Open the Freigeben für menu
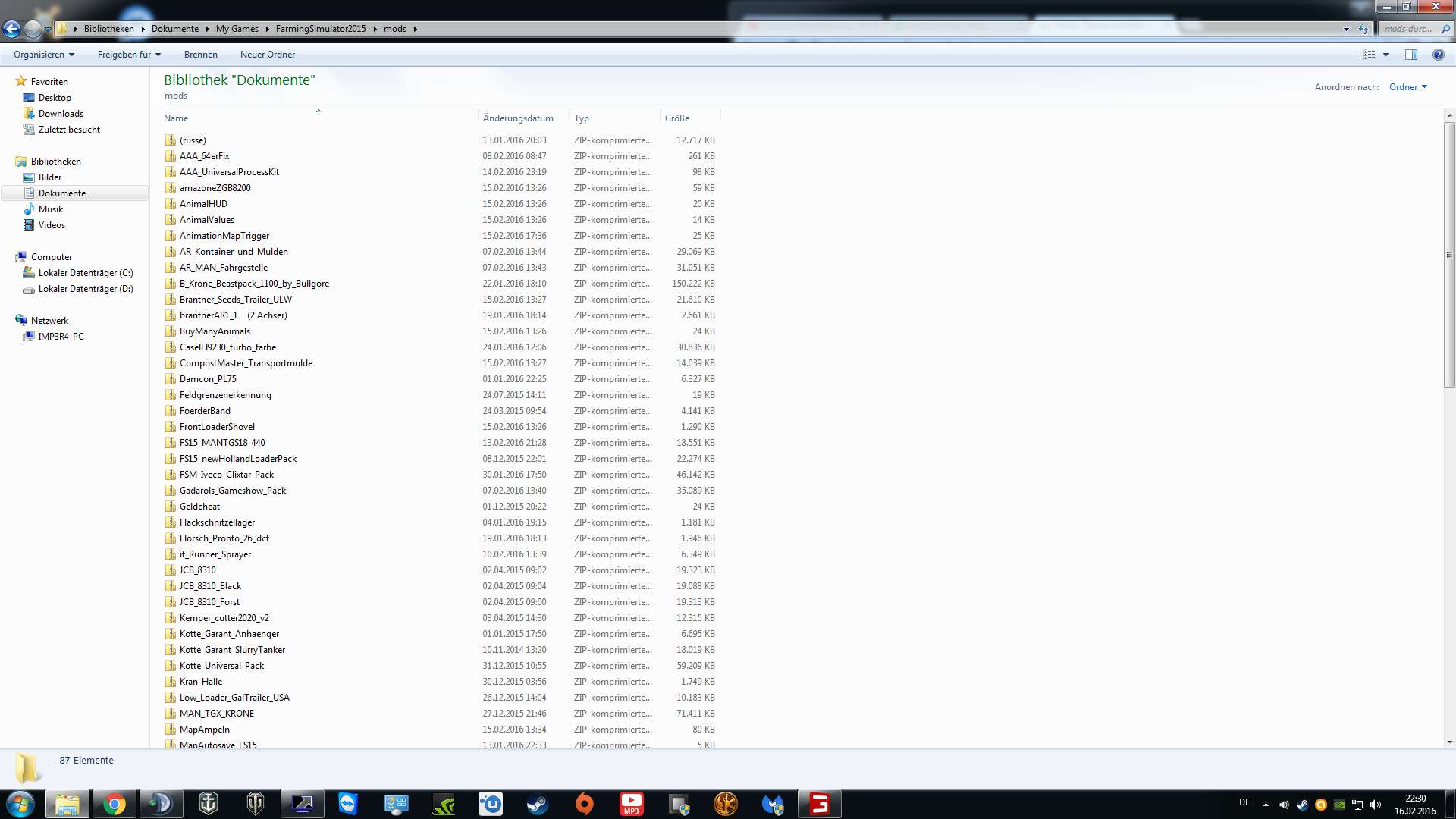Viewport: 1456px width, 819px height. 129,55
